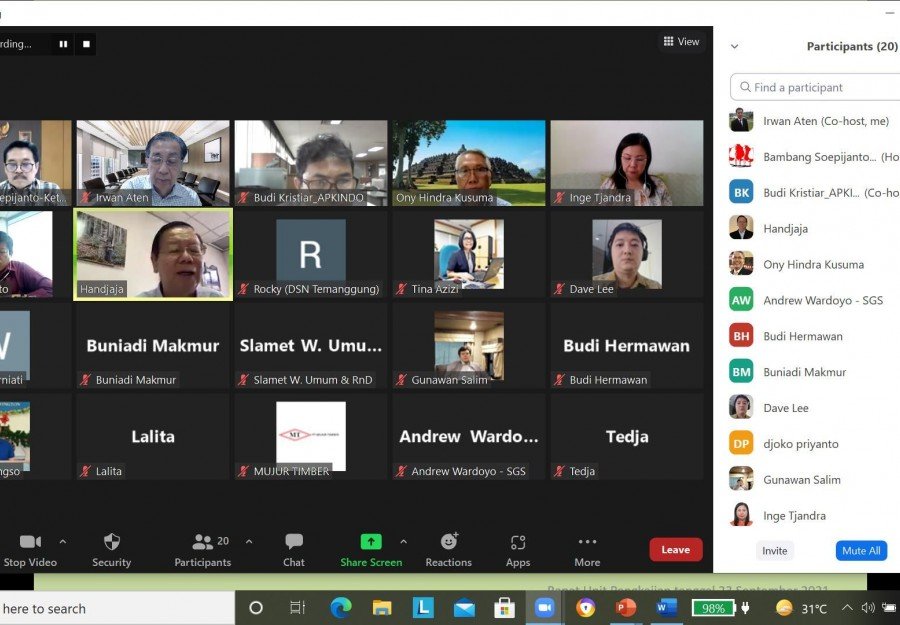Expand the caret next to Share Screen
This screenshot has width=900, height=625.
pyautogui.click(x=404, y=541)
